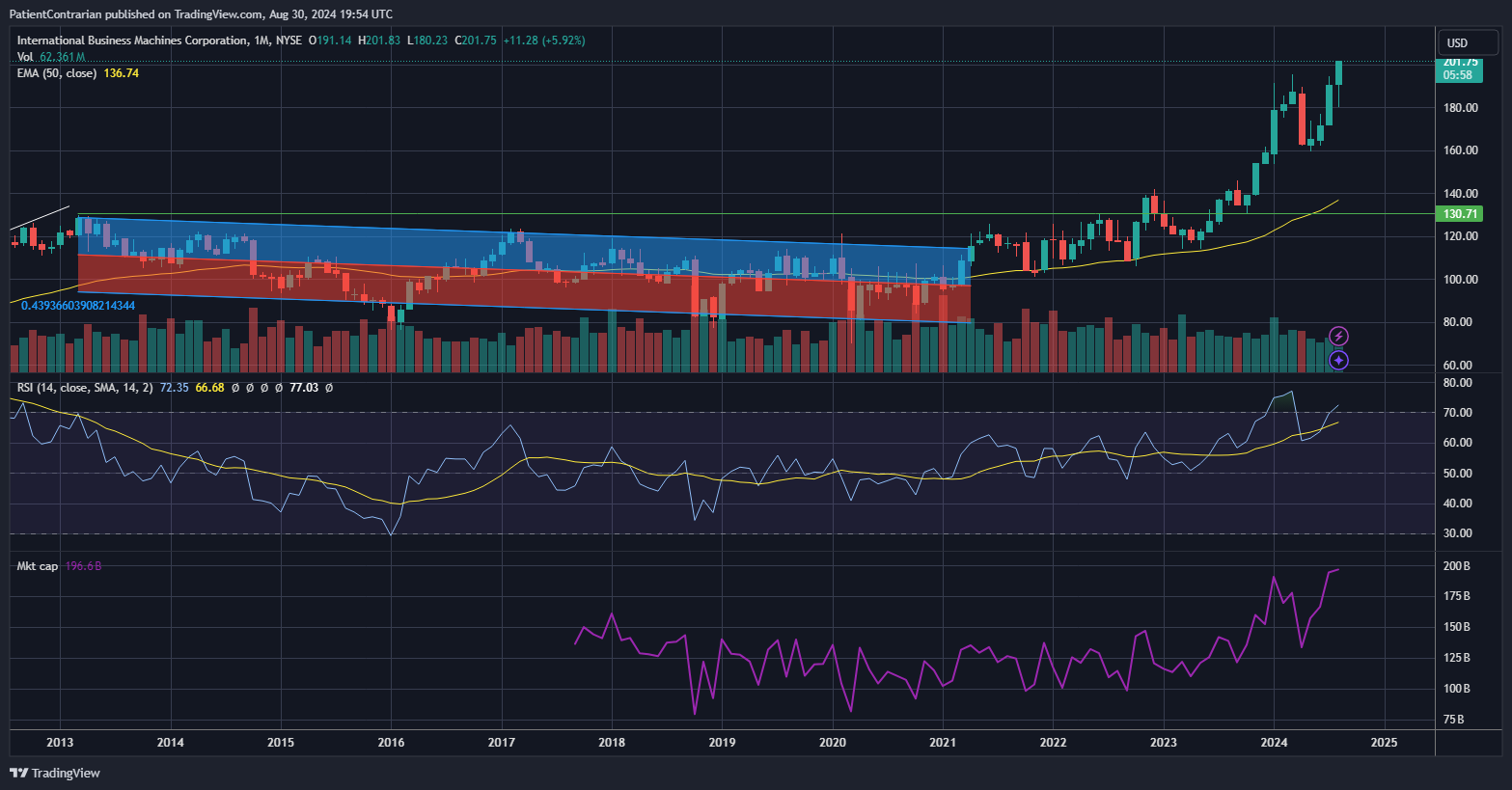Click the Mkt cap value 196.6B
Viewport: 1512px width, 790px height.
(83, 566)
